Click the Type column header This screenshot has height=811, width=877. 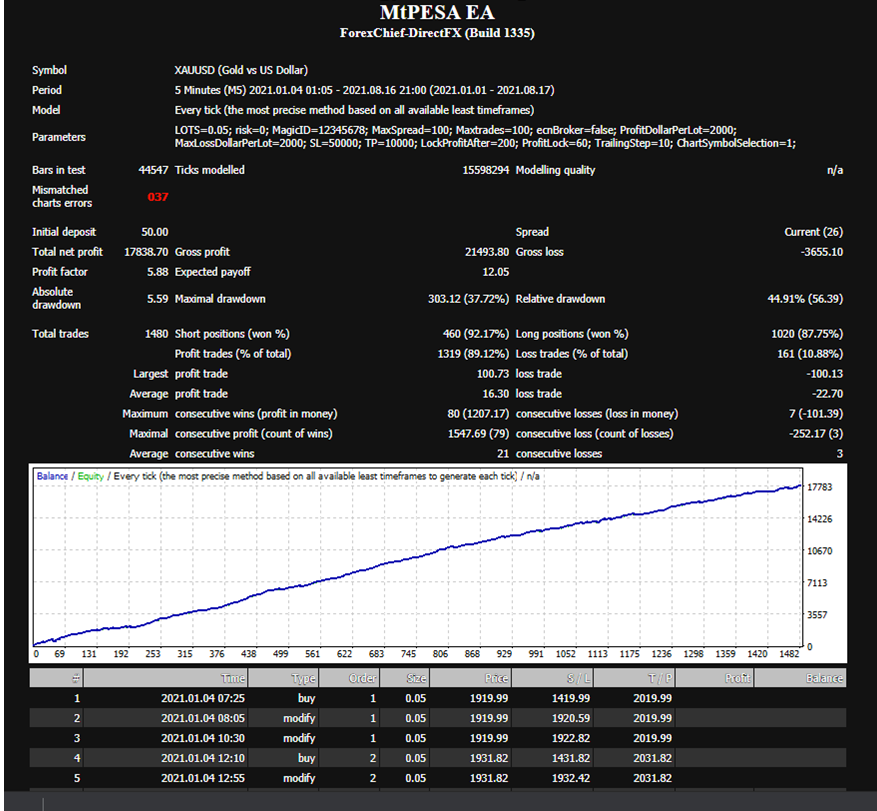[302, 678]
